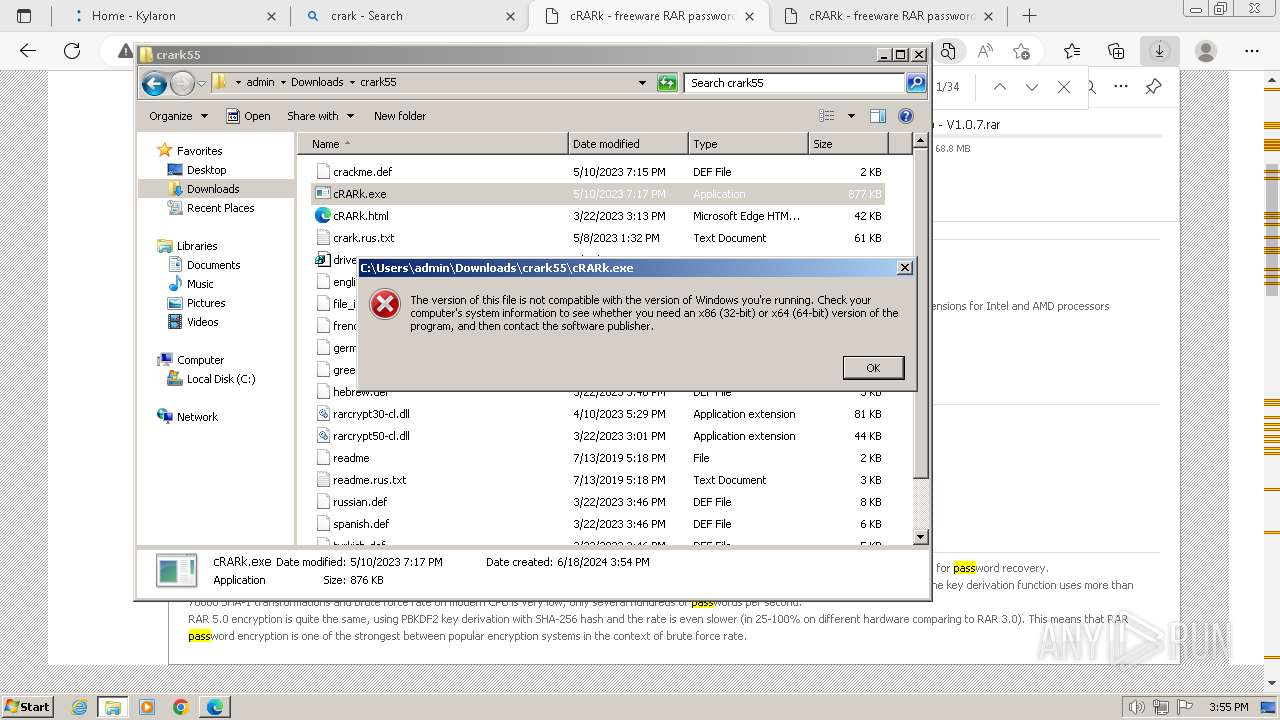Open the address bar history dropdown
The width and height of the screenshot is (1280, 720).
coord(642,83)
